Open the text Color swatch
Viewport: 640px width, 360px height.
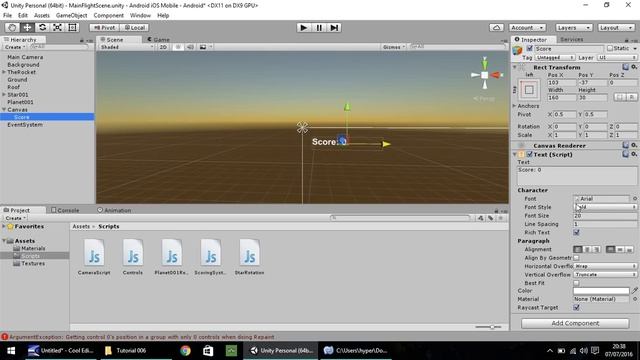601,291
